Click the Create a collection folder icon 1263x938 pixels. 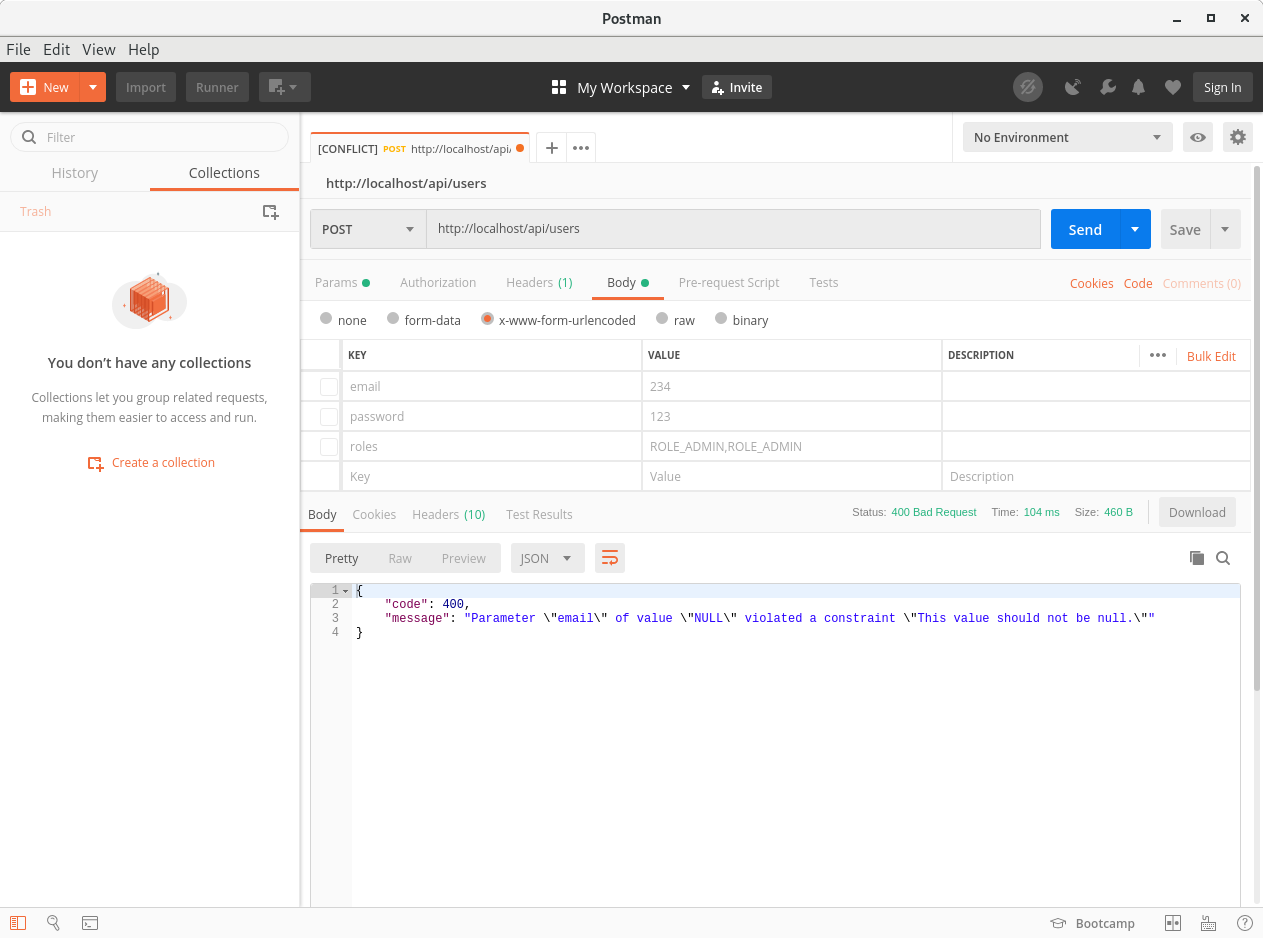click(x=95, y=463)
